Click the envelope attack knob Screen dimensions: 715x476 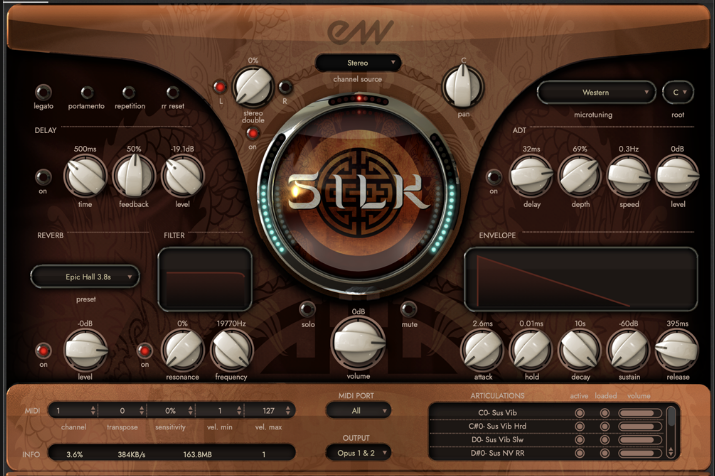coord(482,349)
